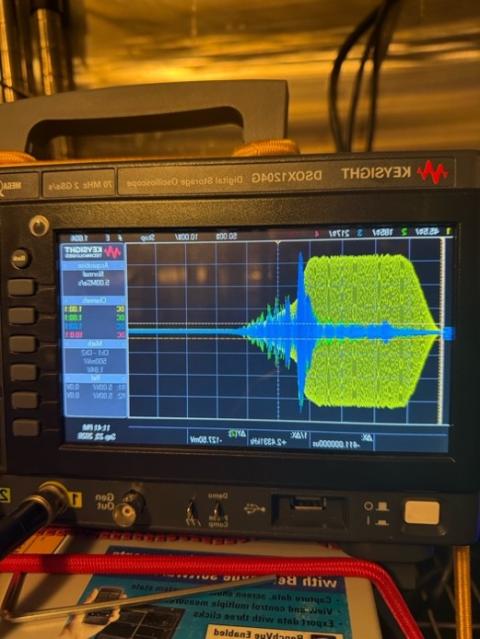Click the ΔX cursor measurement cell
Image resolution: width=480 pixels, height=639 pixels.
point(341,441)
